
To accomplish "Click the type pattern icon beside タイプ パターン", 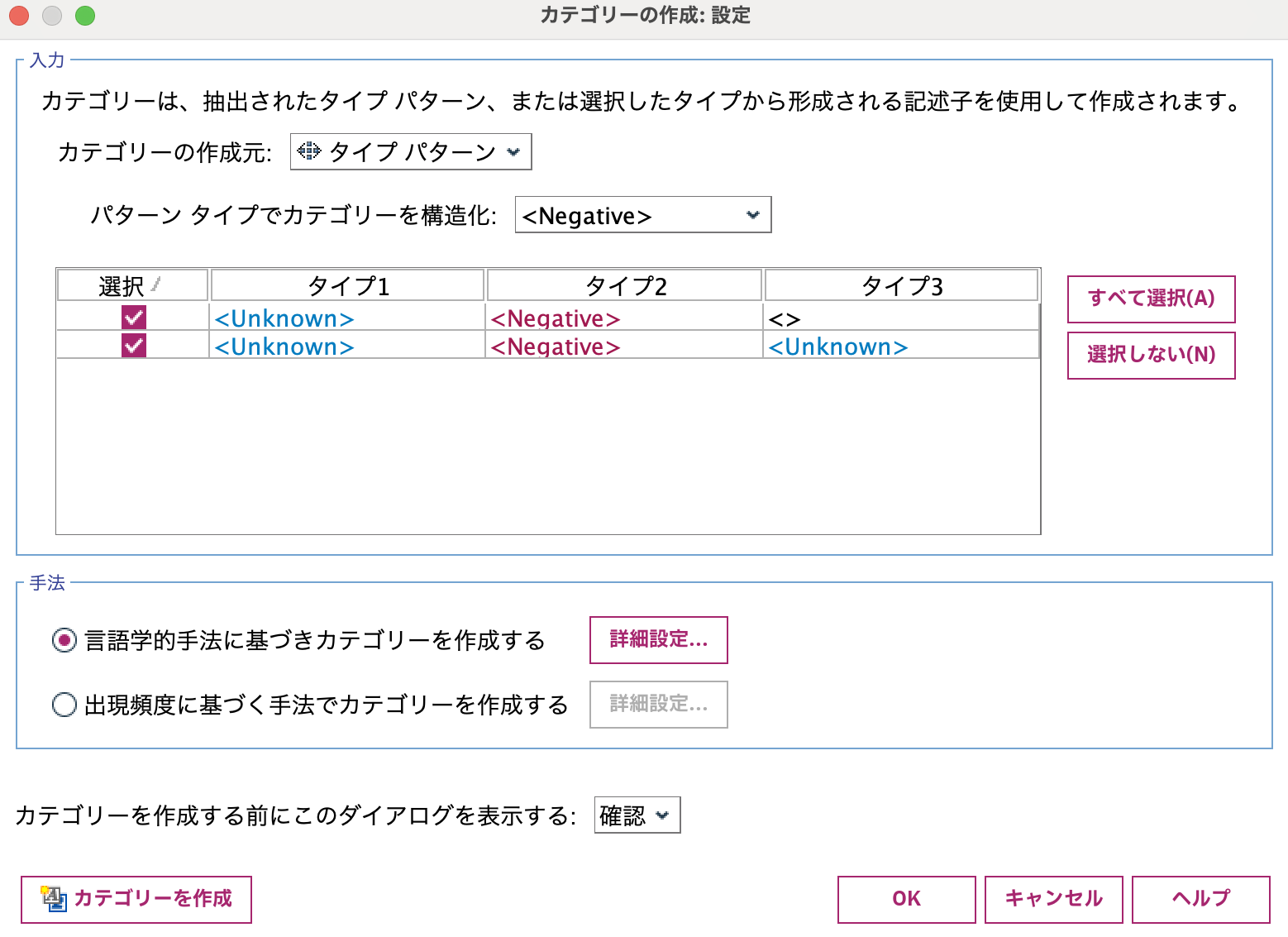I will (310, 151).
